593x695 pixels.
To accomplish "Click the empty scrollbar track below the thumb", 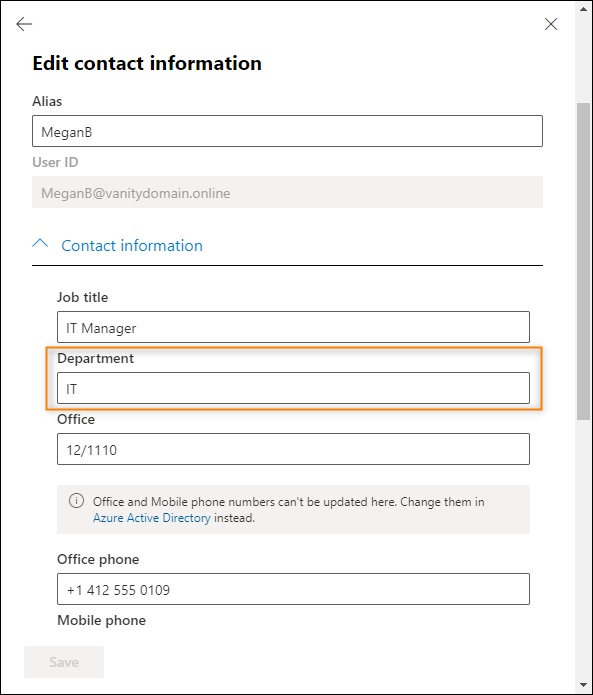I will tap(584, 550).
